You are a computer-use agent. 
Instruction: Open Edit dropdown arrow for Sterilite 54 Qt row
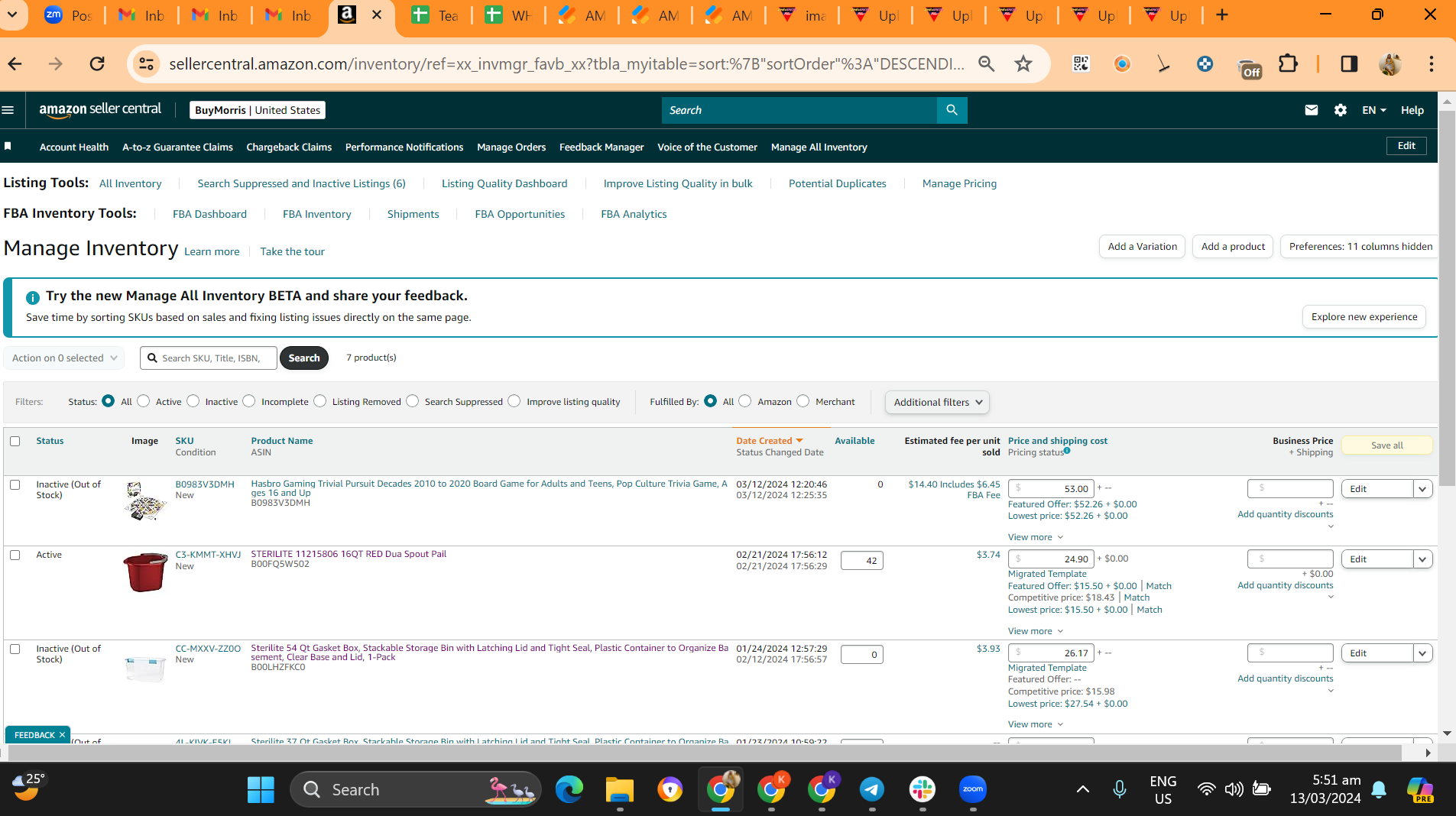1422,653
